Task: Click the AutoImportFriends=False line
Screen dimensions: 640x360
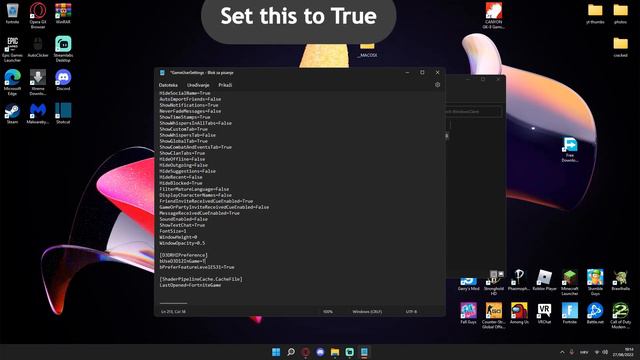Action: tap(190, 99)
